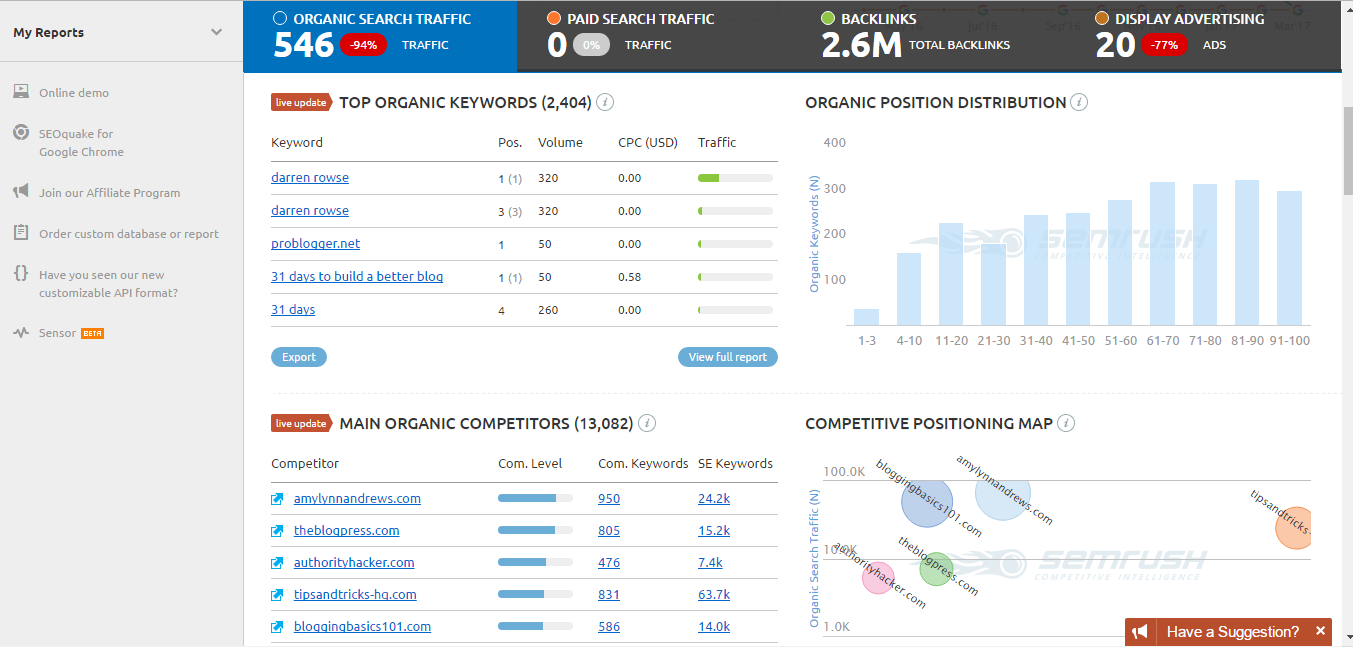The width and height of the screenshot is (1353, 647).
Task: Open tipsandtricks-hq.com competitor link
Action: coord(355,595)
